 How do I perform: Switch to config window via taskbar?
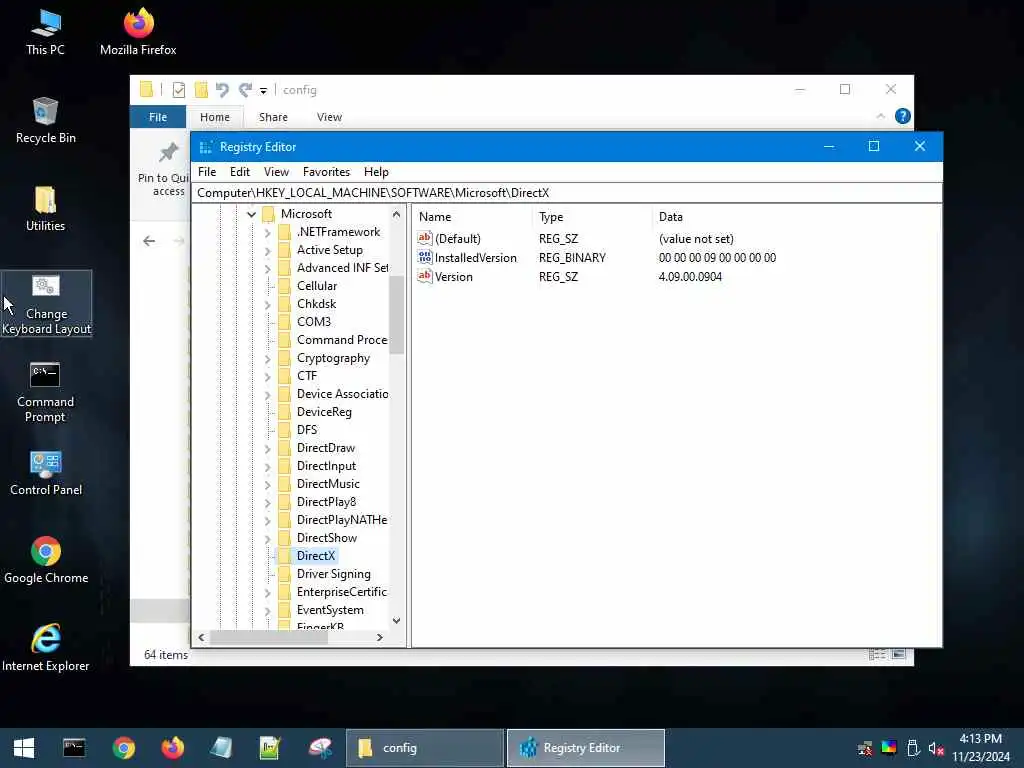(424, 748)
